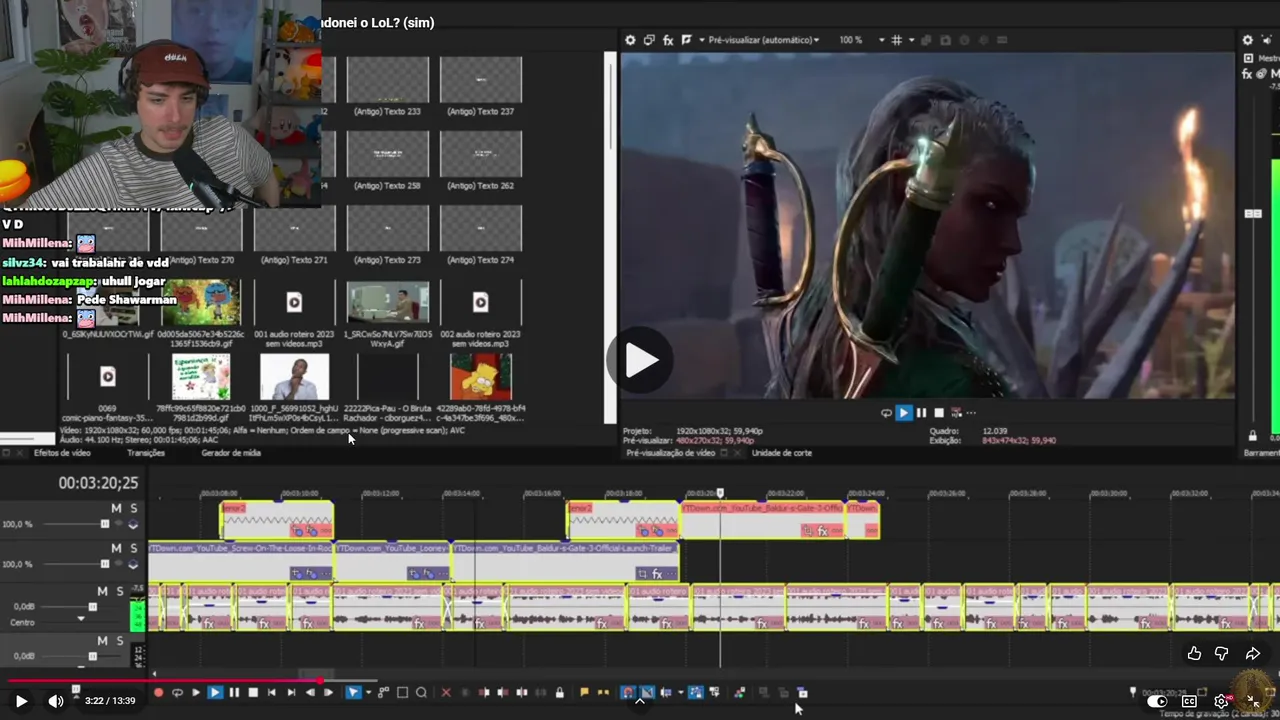Screen dimensions: 1280x720
Task: Open YouTube player settings gear
Action: pos(1221,701)
